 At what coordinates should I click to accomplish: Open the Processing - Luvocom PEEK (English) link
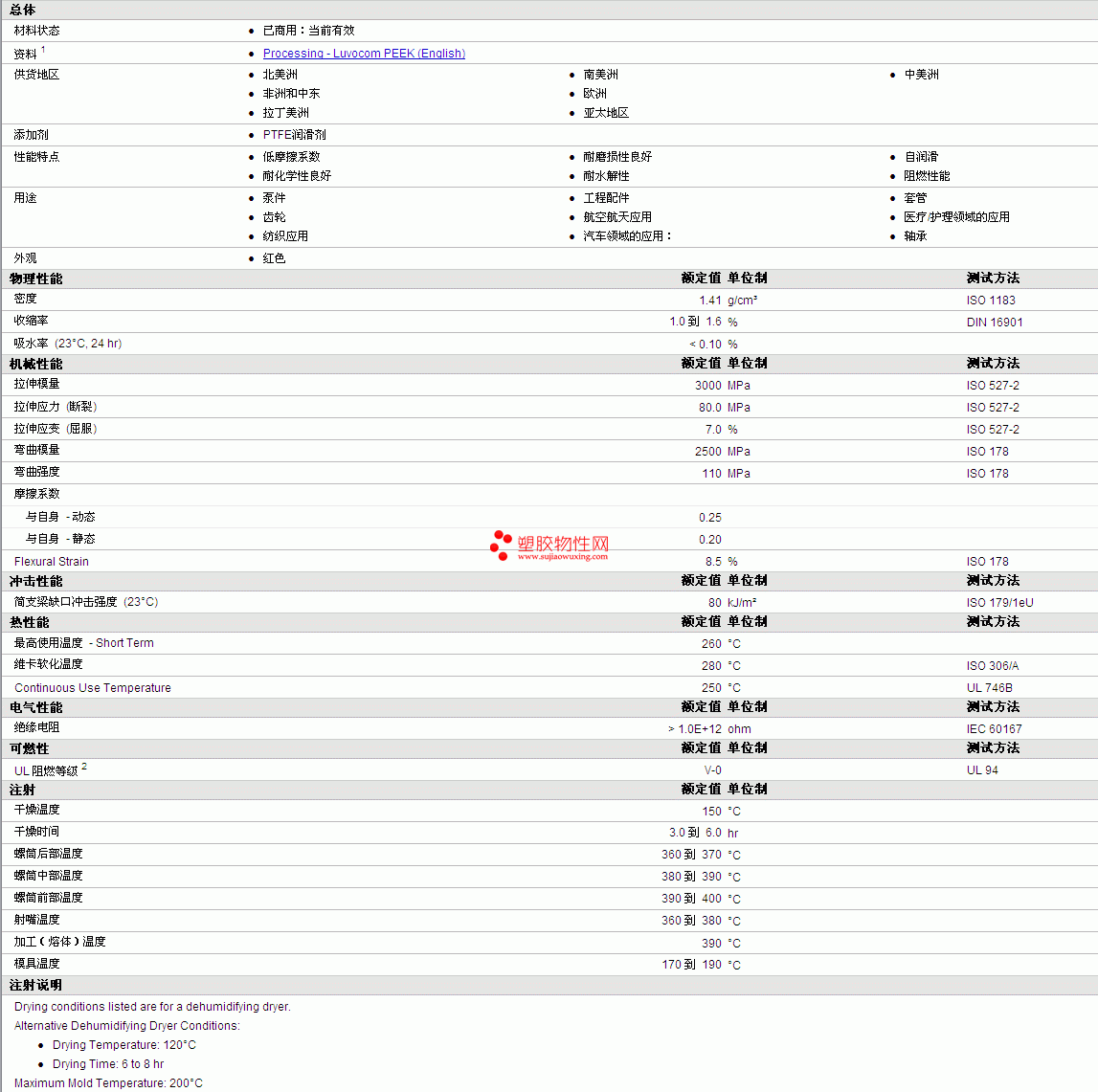[364, 54]
